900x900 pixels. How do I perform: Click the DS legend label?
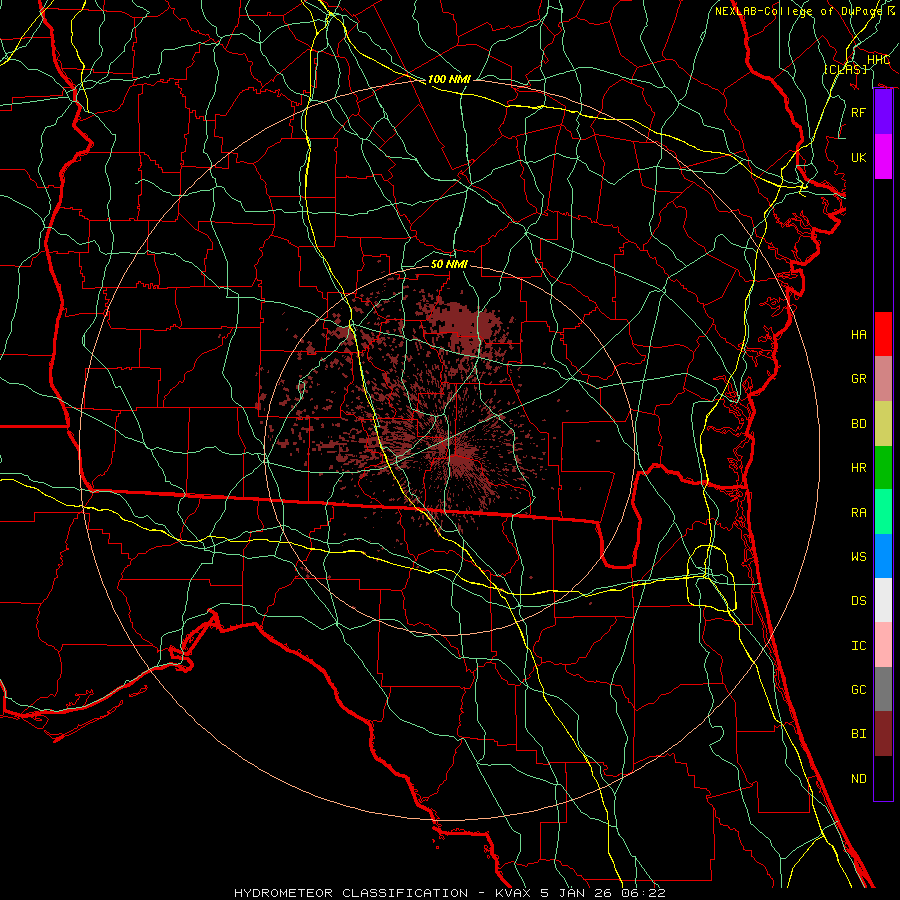click(x=858, y=601)
